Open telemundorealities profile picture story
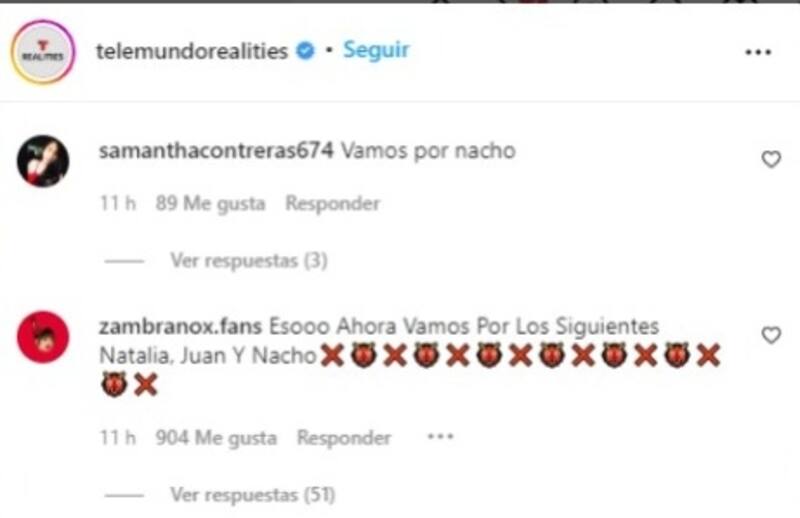This screenshot has width=800, height=518. click(43, 52)
